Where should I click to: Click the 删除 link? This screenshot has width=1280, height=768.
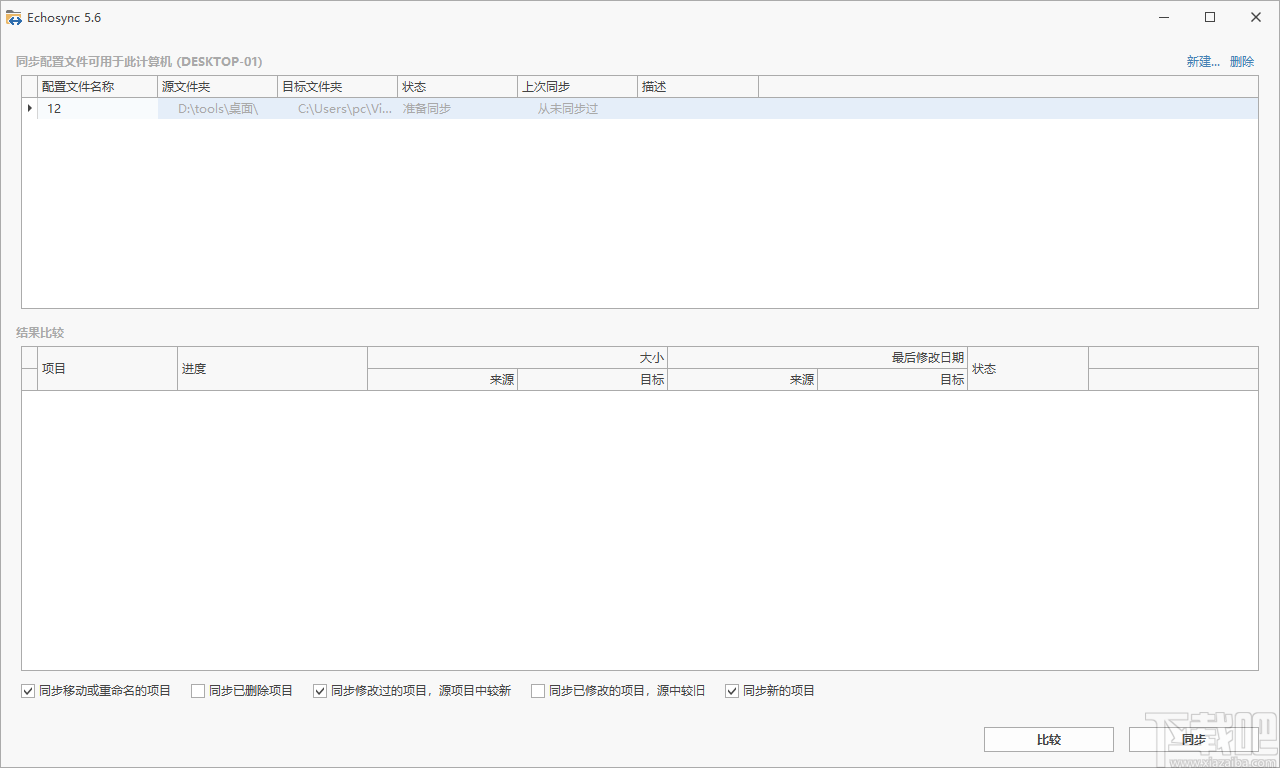tap(1241, 62)
